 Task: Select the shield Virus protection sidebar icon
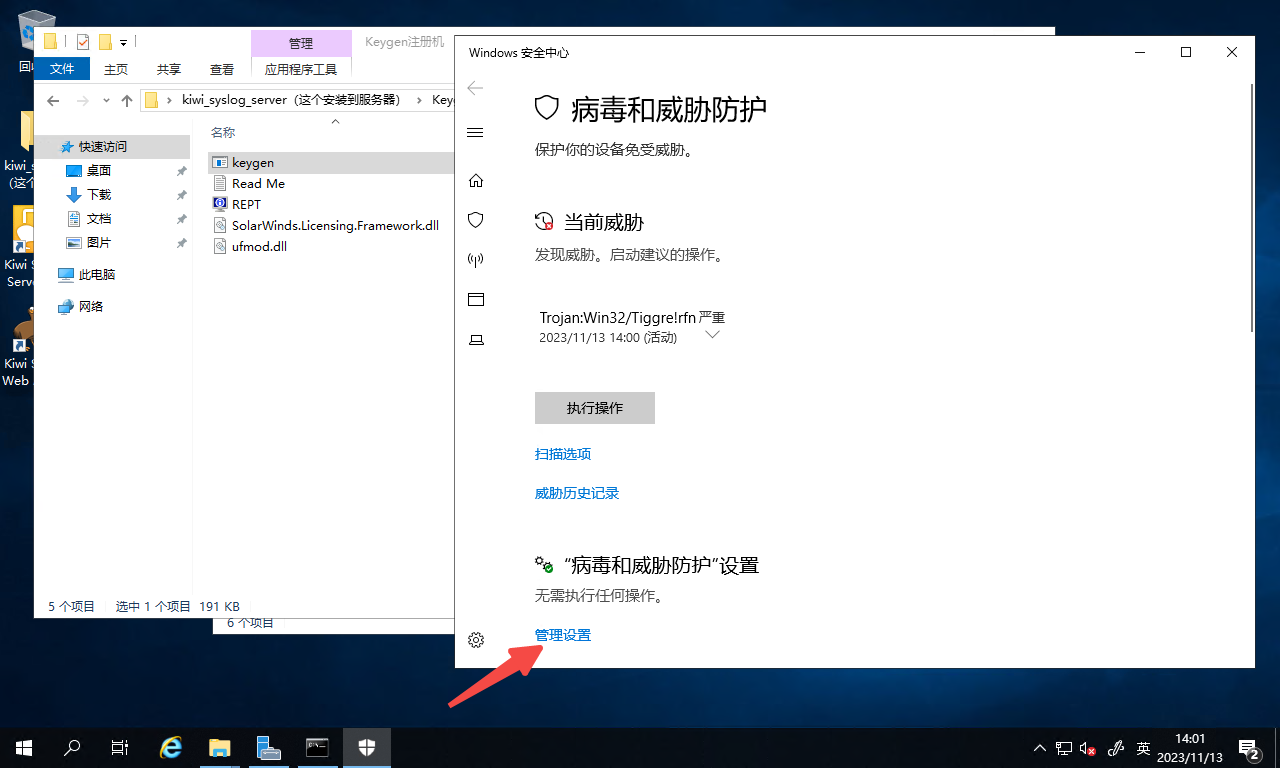tap(476, 220)
